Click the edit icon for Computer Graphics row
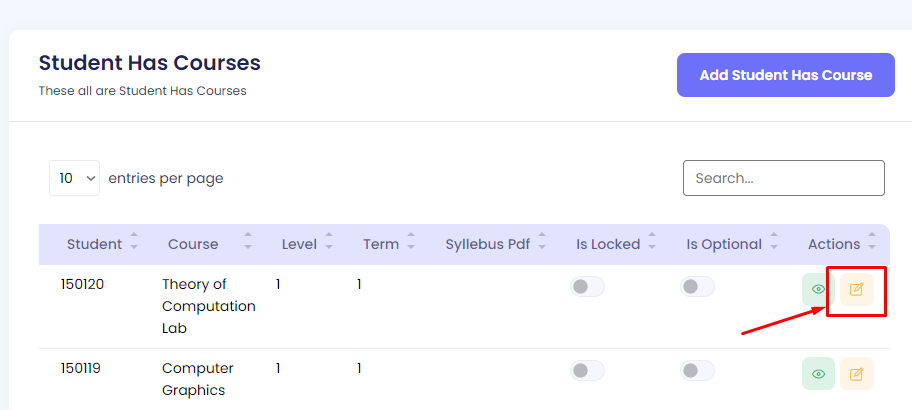Screen dimensions: 912x410 [856, 374]
